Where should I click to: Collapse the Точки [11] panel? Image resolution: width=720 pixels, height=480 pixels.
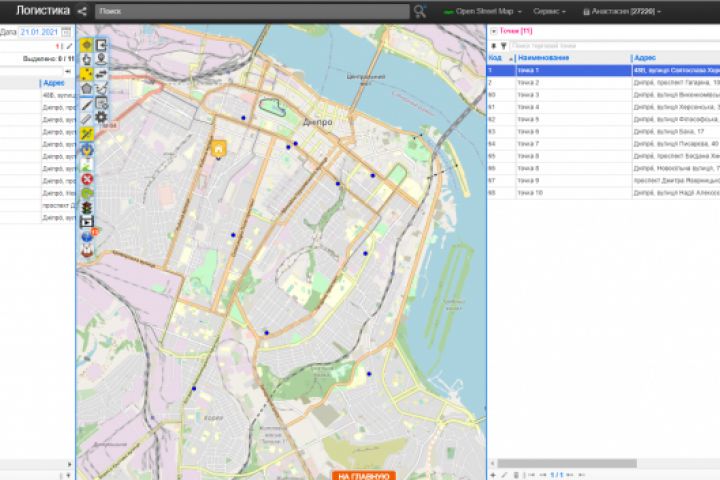coord(494,31)
